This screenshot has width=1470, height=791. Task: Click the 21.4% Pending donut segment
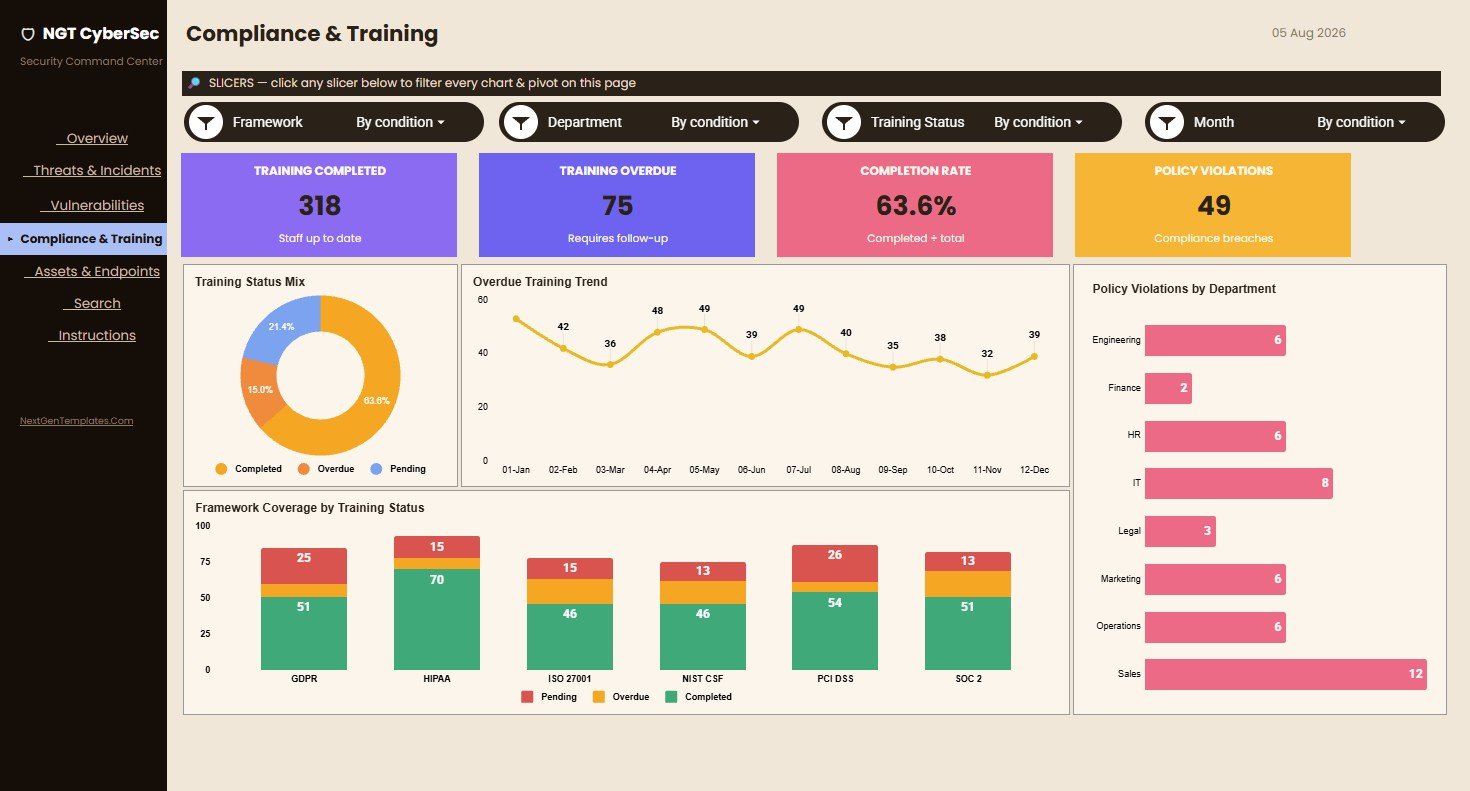282,326
